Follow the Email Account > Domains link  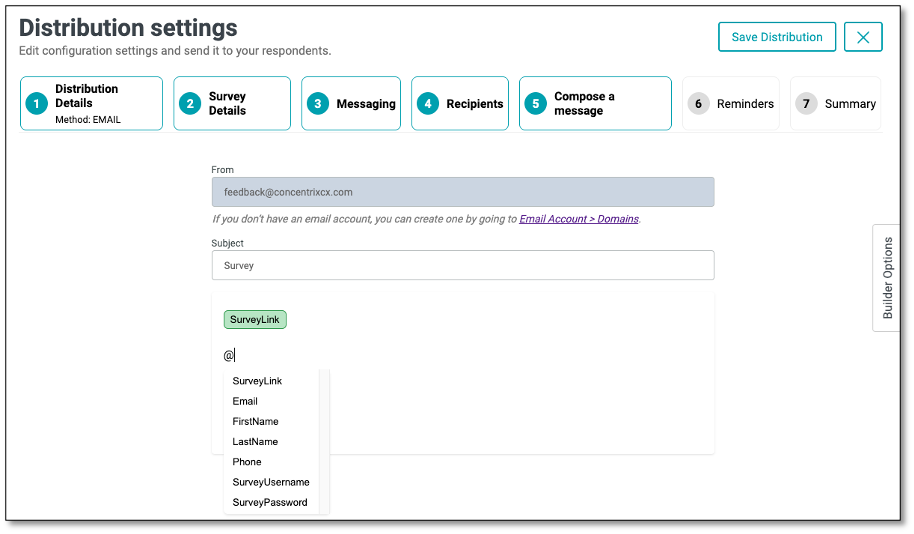pyautogui.click(x=578, y=219)
